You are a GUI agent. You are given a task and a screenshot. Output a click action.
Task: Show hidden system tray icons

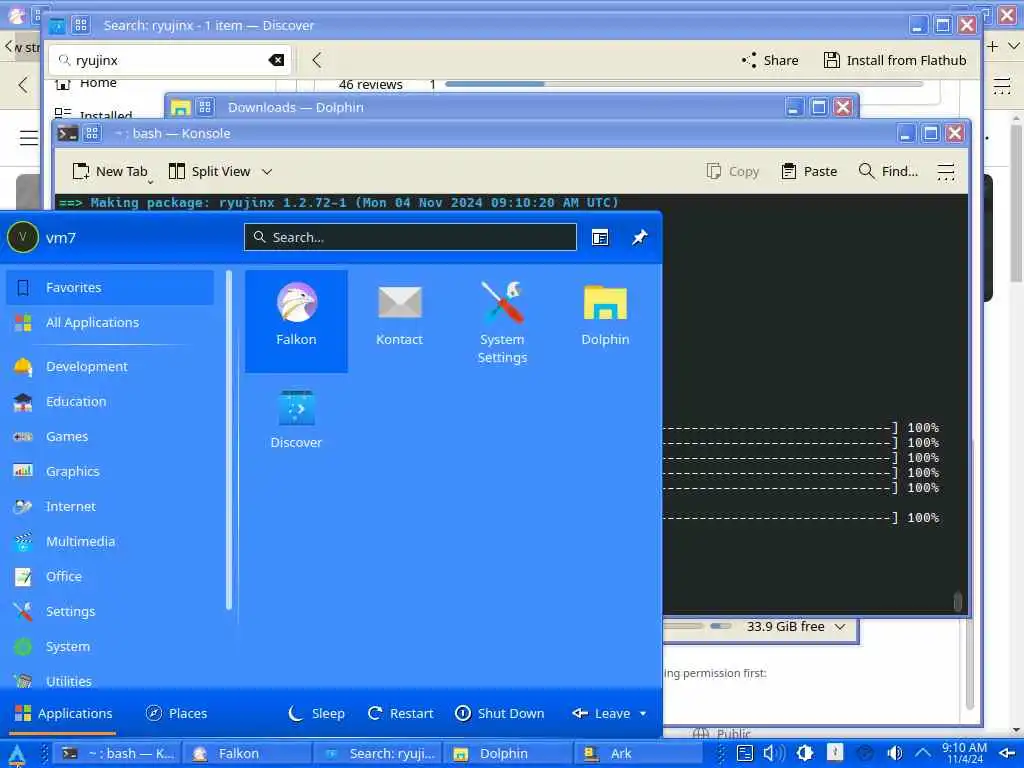[x=922, y=754]
